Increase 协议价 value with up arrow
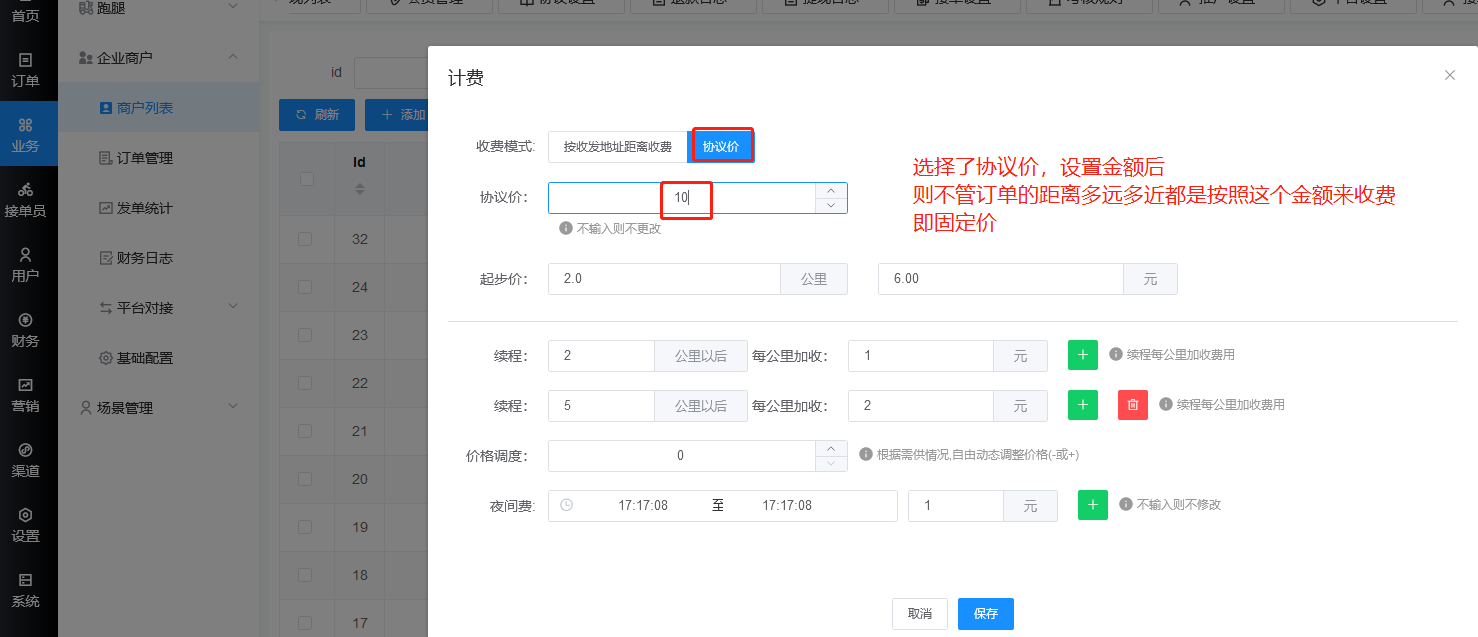Viewport: 1478px width, 637px height. point(831,190)
